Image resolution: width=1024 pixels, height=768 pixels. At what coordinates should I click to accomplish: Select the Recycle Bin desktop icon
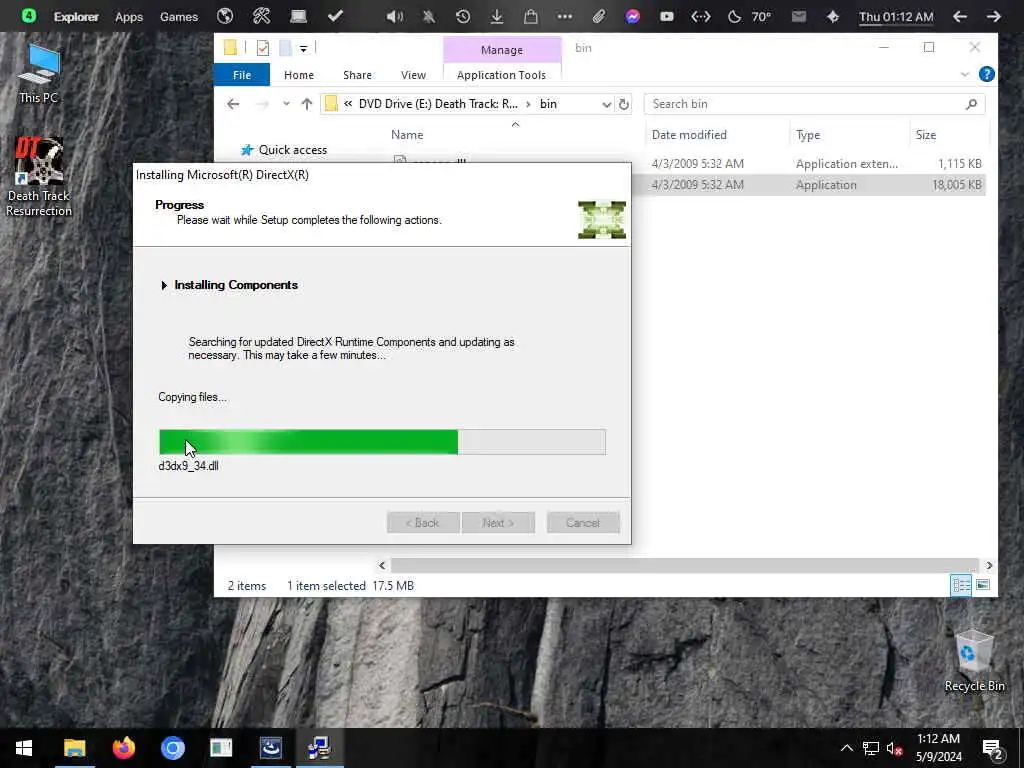click(974, 660)
